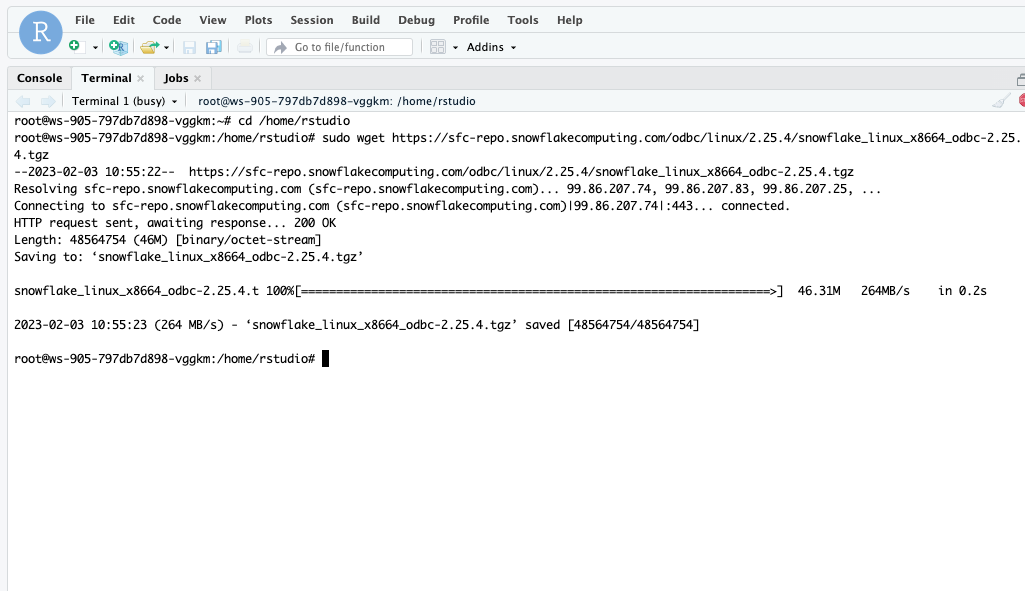The image size is (1025, 591).
Task: Click the workspace panes grid icon
Action: [437, 47]
